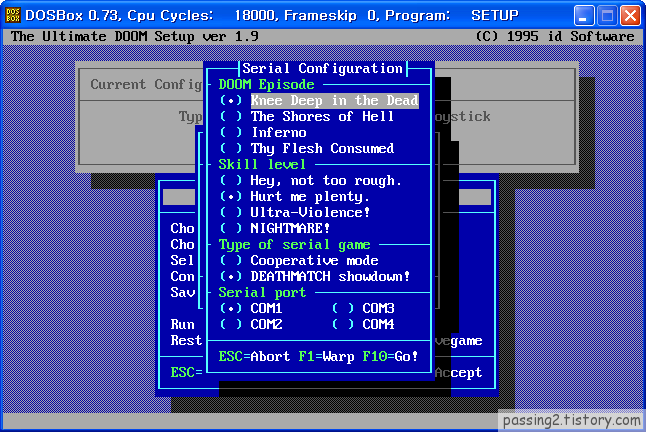Click the DOOM Episode section heading
The width and height of the screenshot is (646, 432).
[266, 85]
